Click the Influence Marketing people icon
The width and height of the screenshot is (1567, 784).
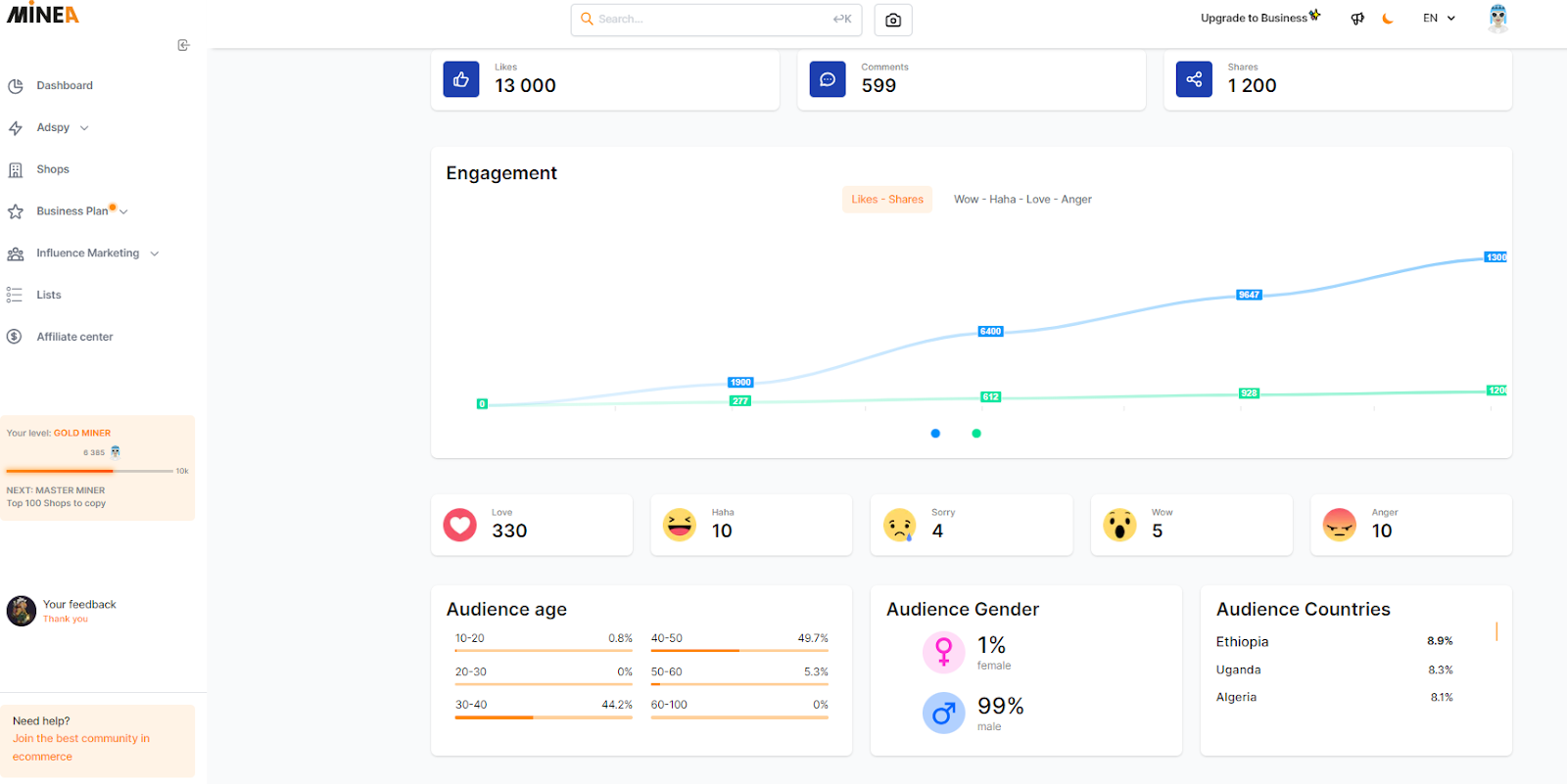16,254
